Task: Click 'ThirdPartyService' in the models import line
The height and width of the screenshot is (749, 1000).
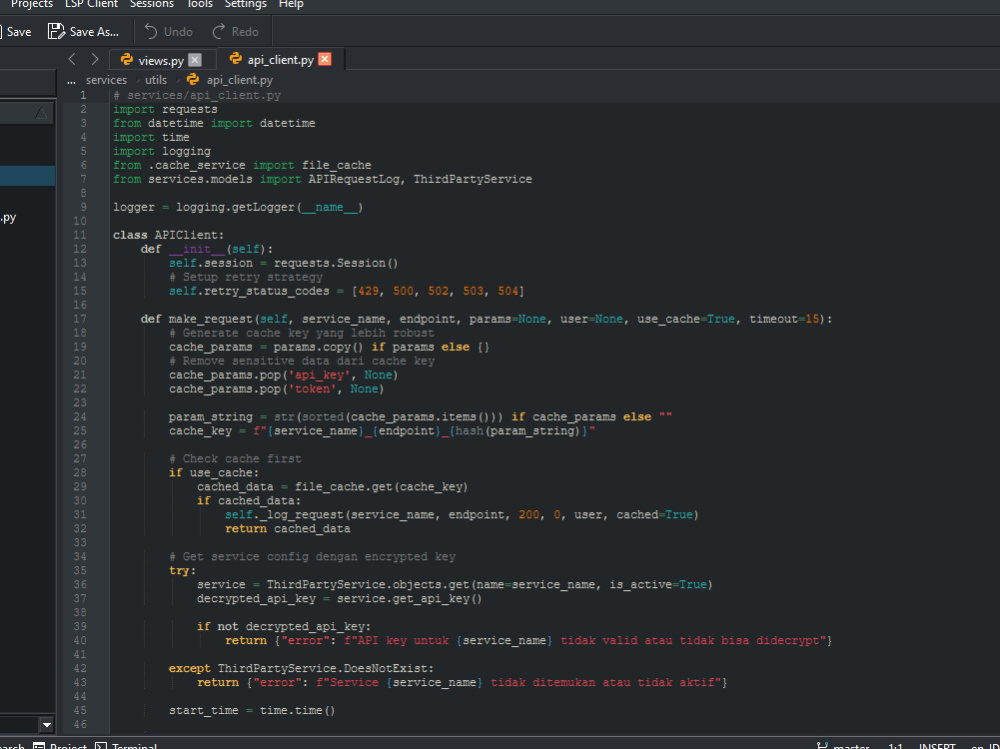Action: pos(473,179)
